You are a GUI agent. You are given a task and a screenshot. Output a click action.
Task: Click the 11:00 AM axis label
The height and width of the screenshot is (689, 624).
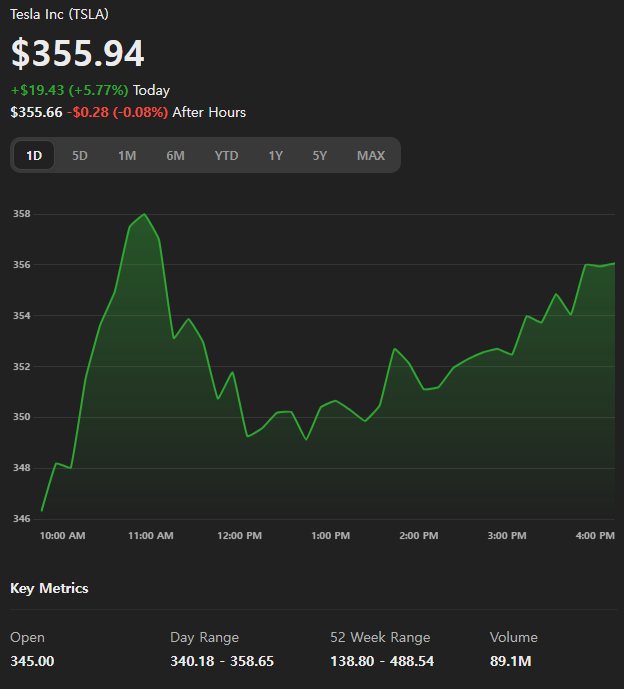tap(151, 536)
